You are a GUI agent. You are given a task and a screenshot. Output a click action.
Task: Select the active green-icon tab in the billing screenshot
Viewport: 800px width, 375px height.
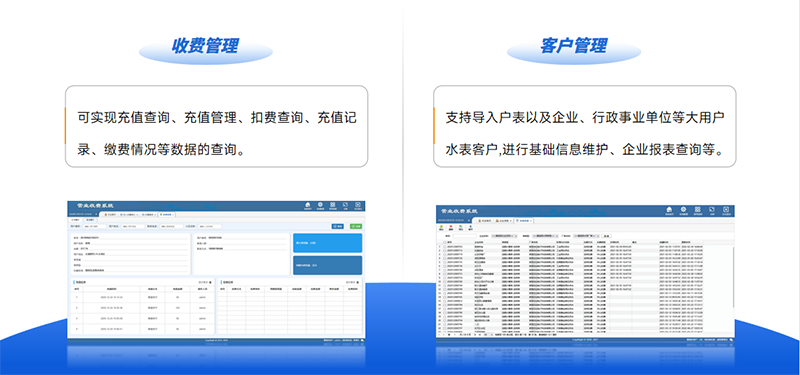[167, 214]
